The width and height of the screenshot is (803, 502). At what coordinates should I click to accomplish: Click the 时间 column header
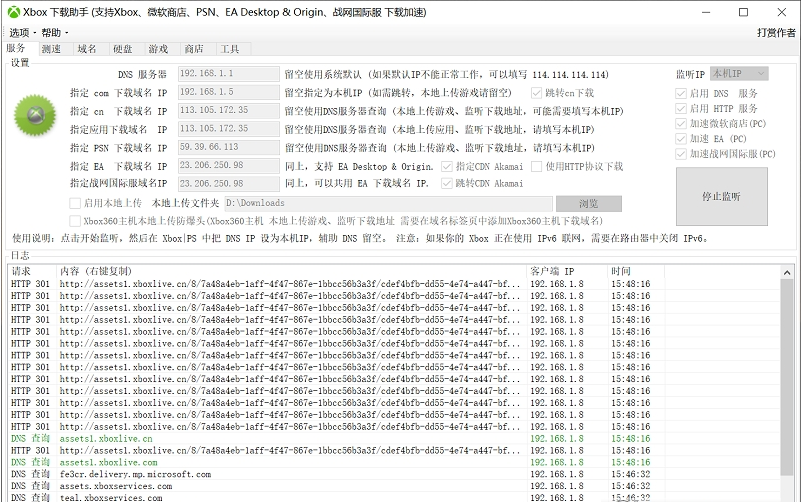636,271
